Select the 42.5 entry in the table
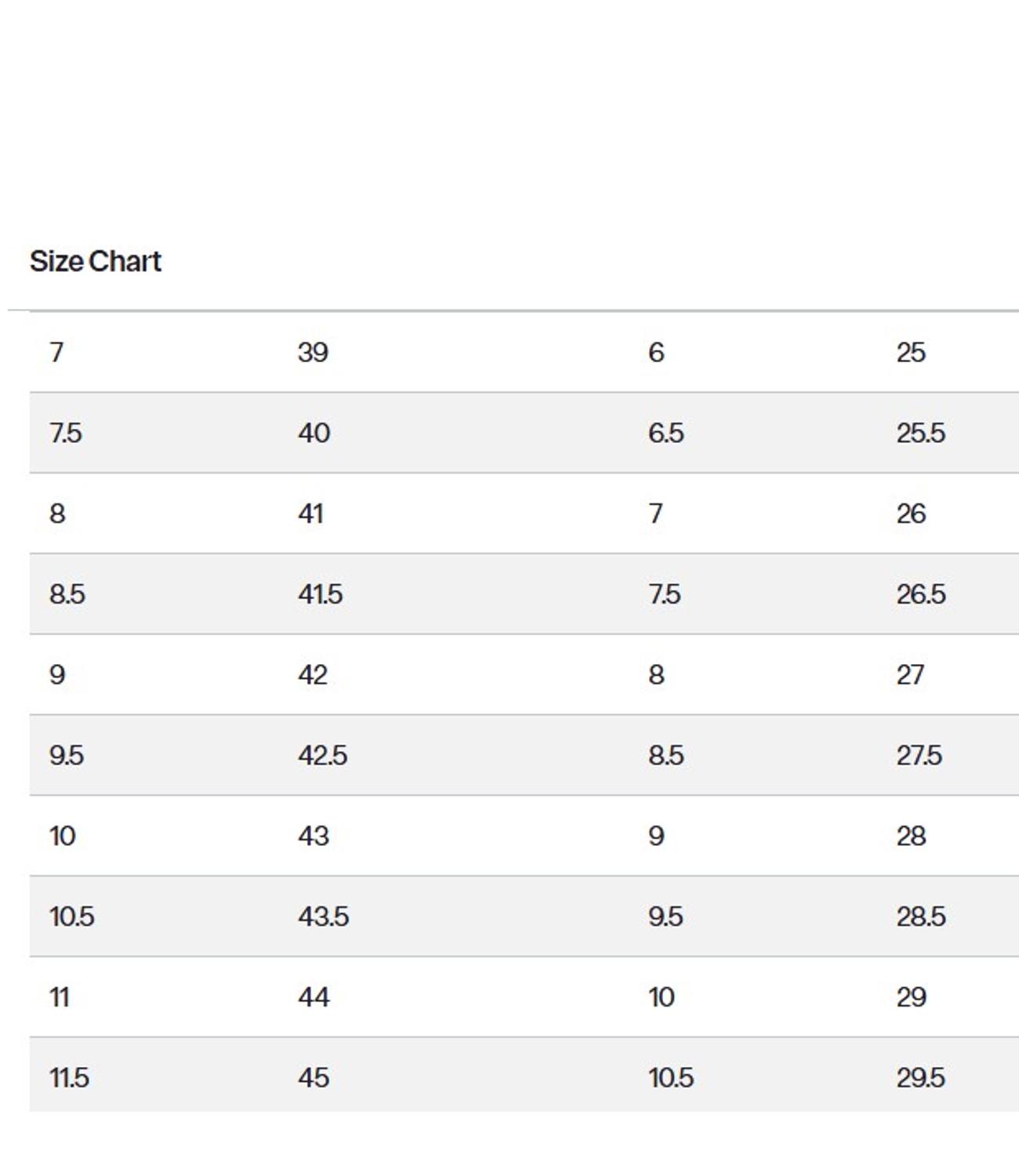 coord(322,756)
